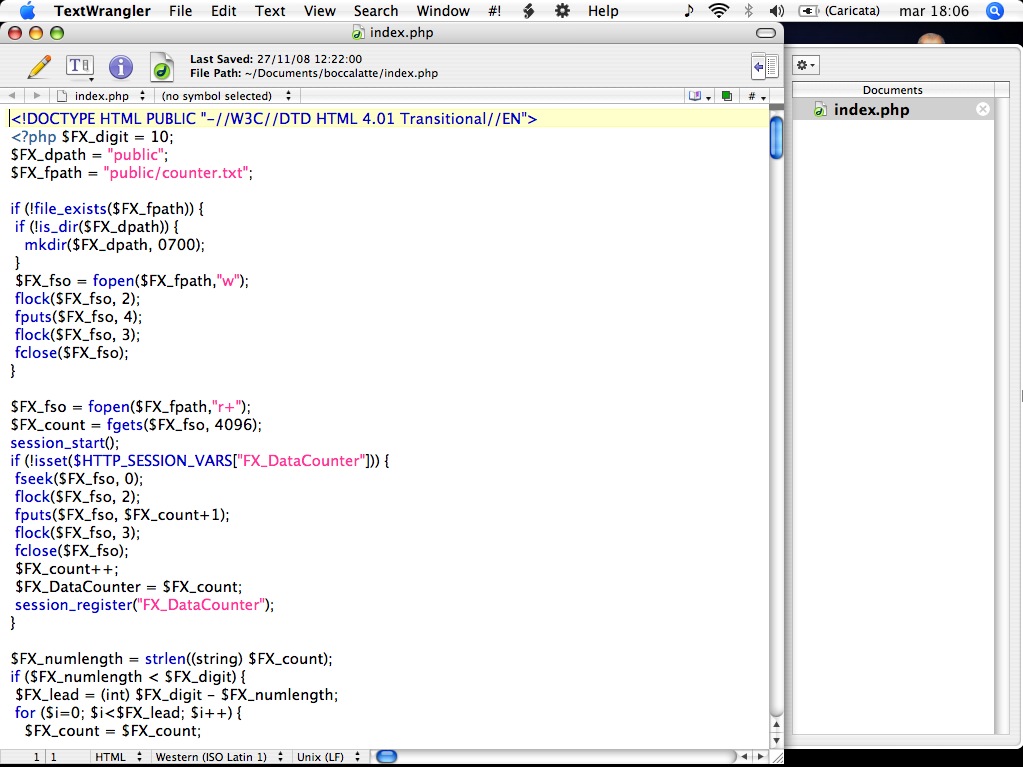Click the window resize grip corner

coord(776,757)
